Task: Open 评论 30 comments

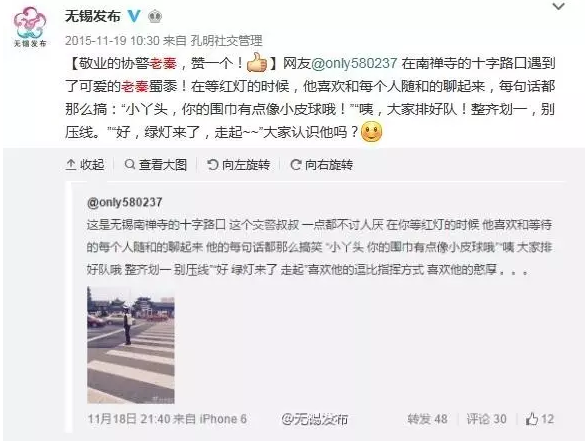Action: [486, 419]
